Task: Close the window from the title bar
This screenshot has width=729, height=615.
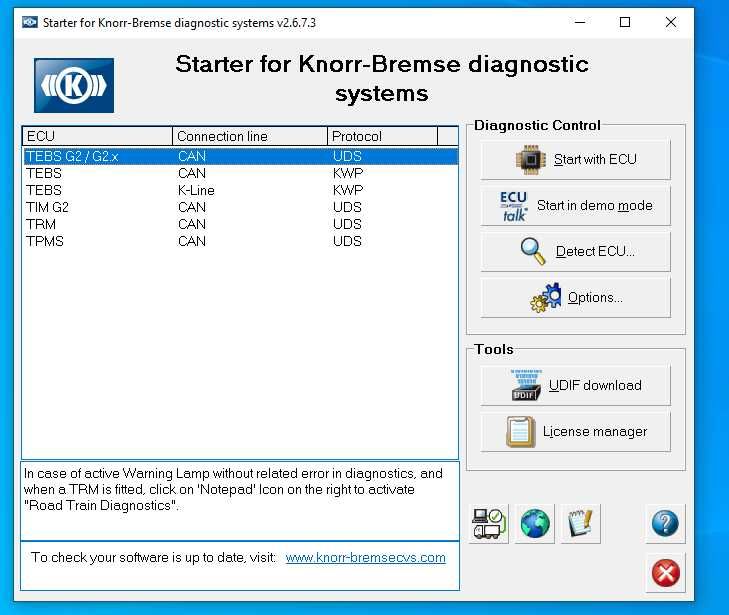Action: pyautogui.click(x=670, y=22)
